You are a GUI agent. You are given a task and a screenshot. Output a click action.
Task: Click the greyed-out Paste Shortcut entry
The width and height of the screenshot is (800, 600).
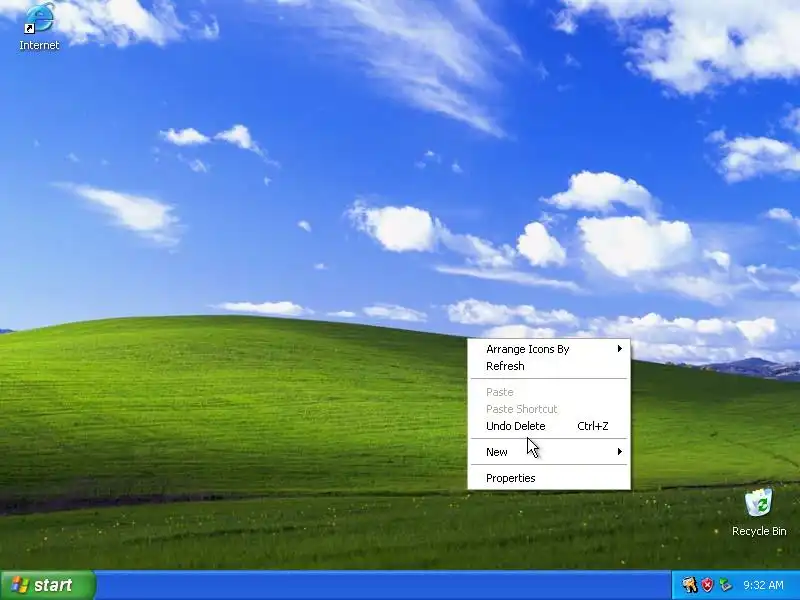click(549, 409)
